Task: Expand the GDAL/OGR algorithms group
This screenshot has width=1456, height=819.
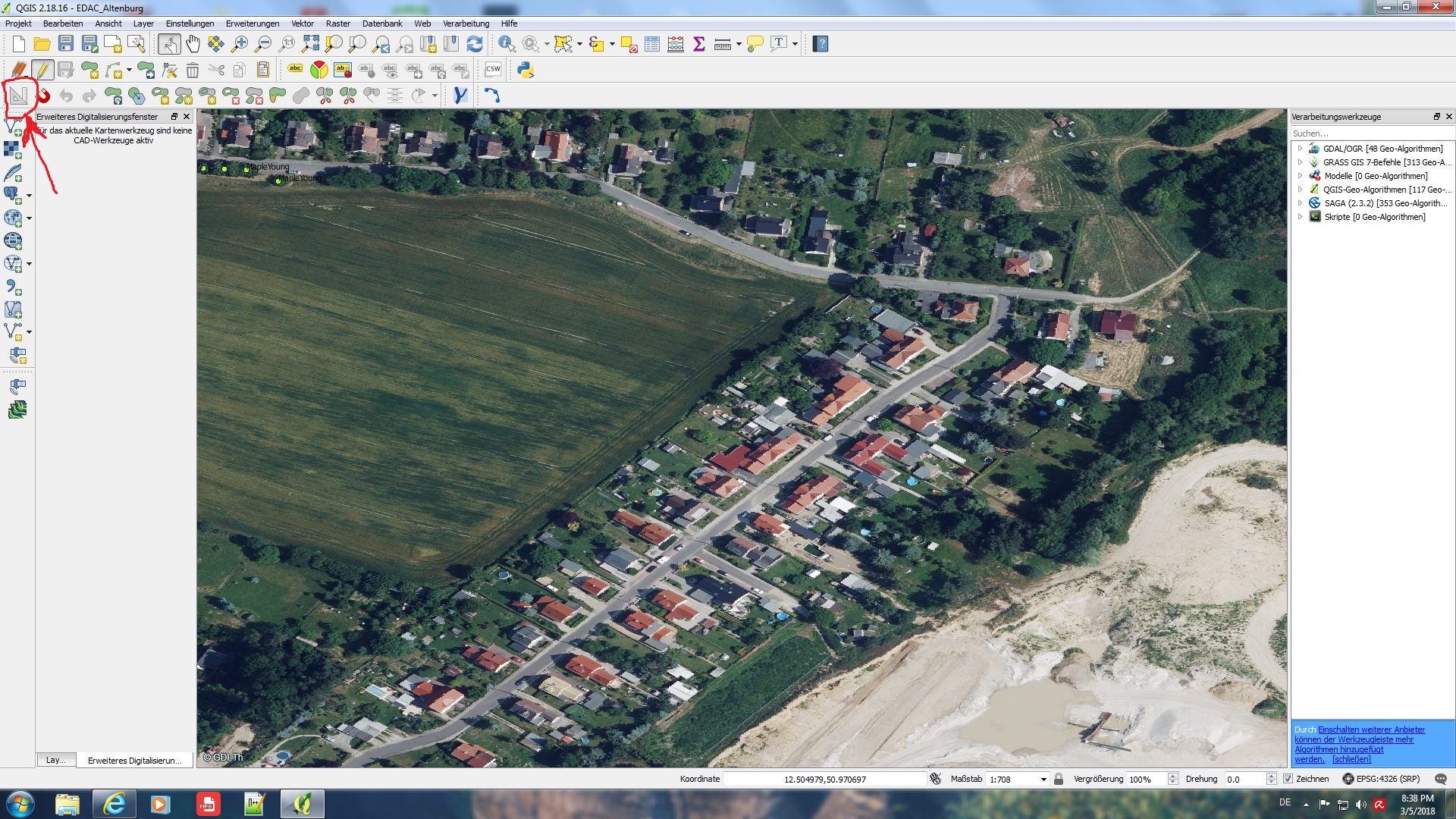Action: point(1300,149)
